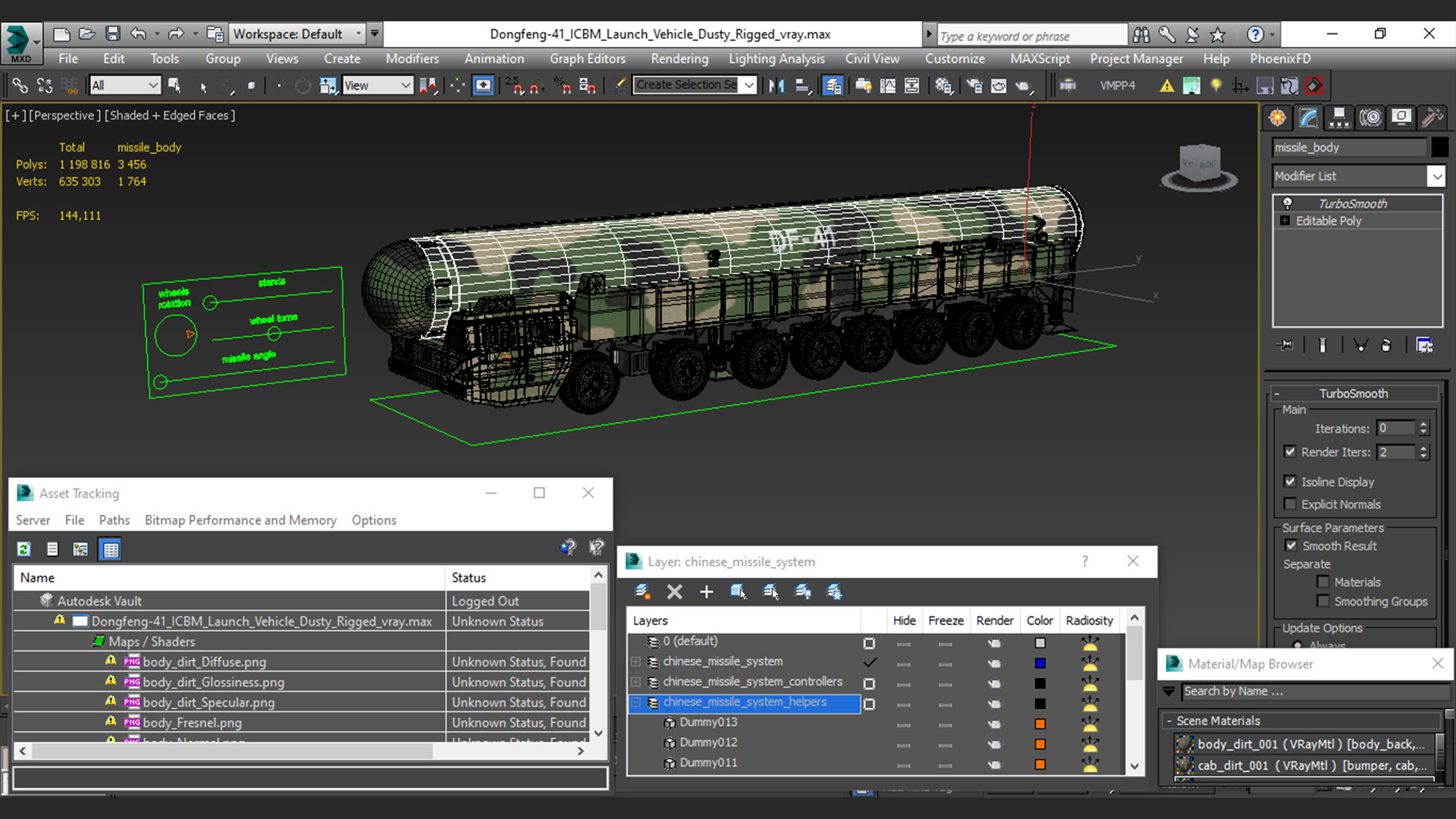
Task: Set the 0 (default) layer as current
Action: [869, 643]
